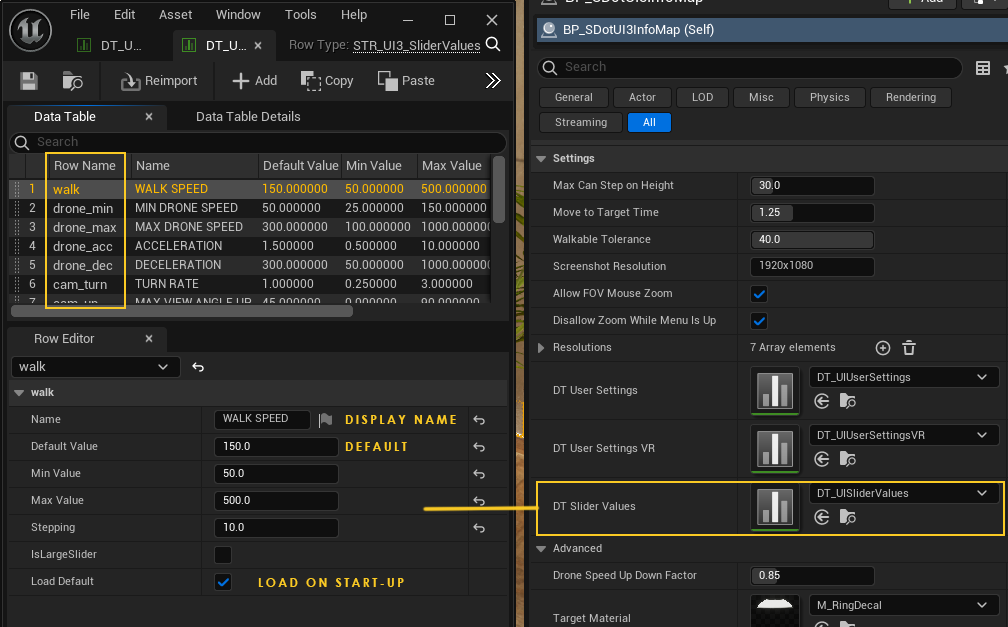
Task: Open DT_UIUserSettingsVR asset dropdown
Action: pyautogui.click(x=903, y=435)
